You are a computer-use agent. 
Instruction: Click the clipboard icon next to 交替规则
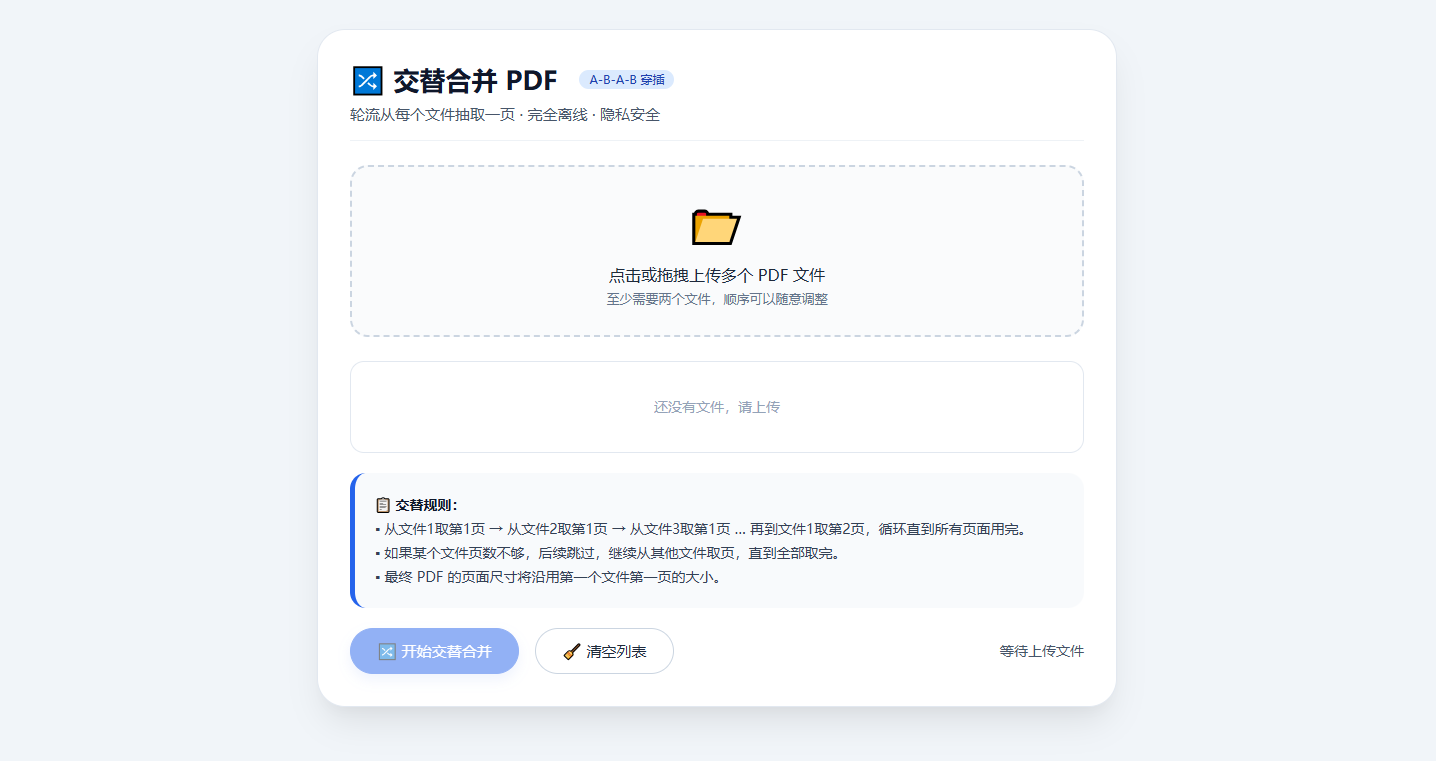[383, 505]
